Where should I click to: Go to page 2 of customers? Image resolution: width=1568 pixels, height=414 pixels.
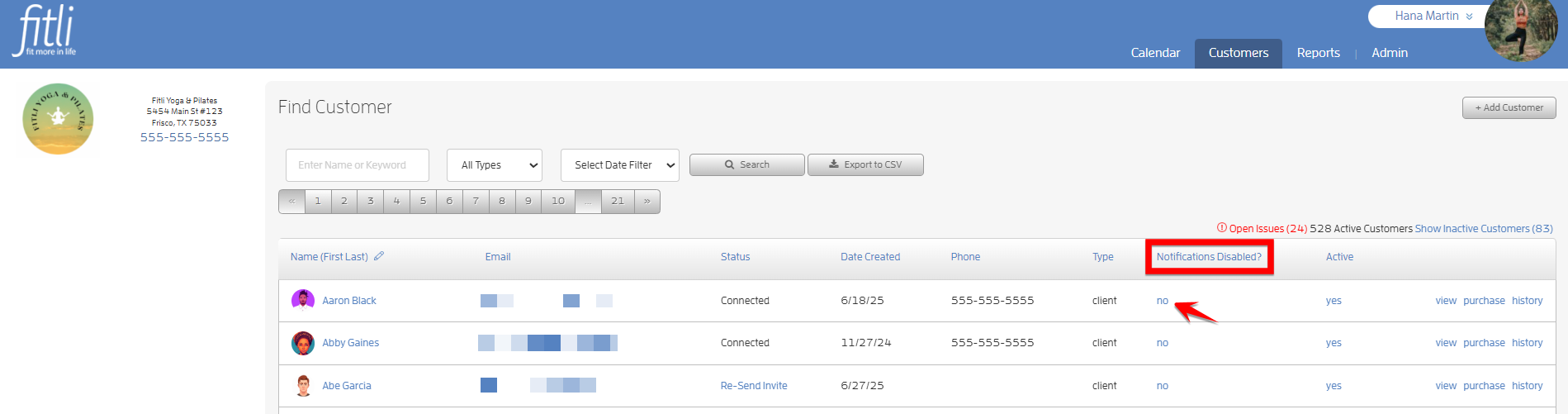(x=344, y=201)
